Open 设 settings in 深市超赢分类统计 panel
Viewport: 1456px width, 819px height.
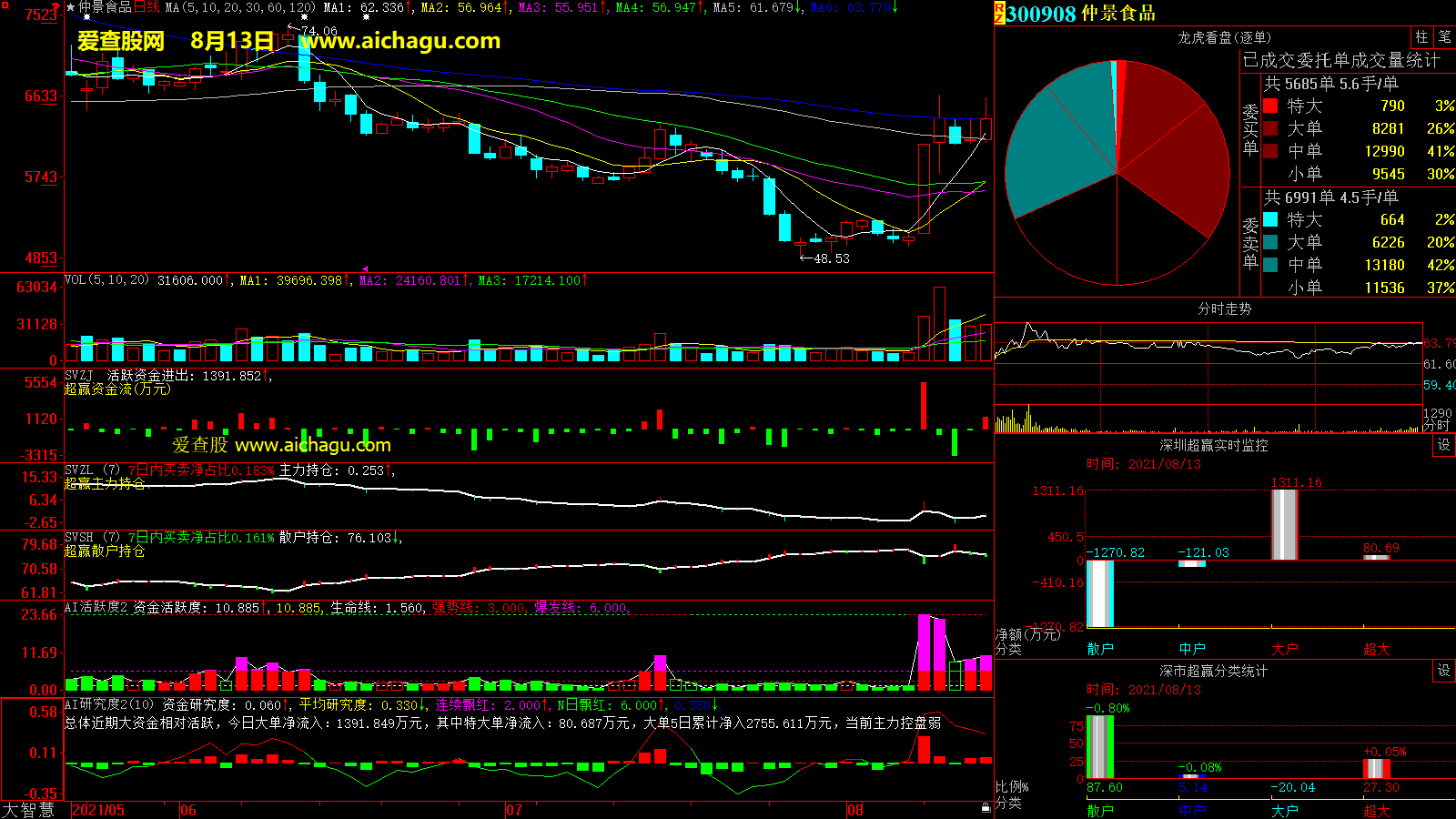[1444, 671]
